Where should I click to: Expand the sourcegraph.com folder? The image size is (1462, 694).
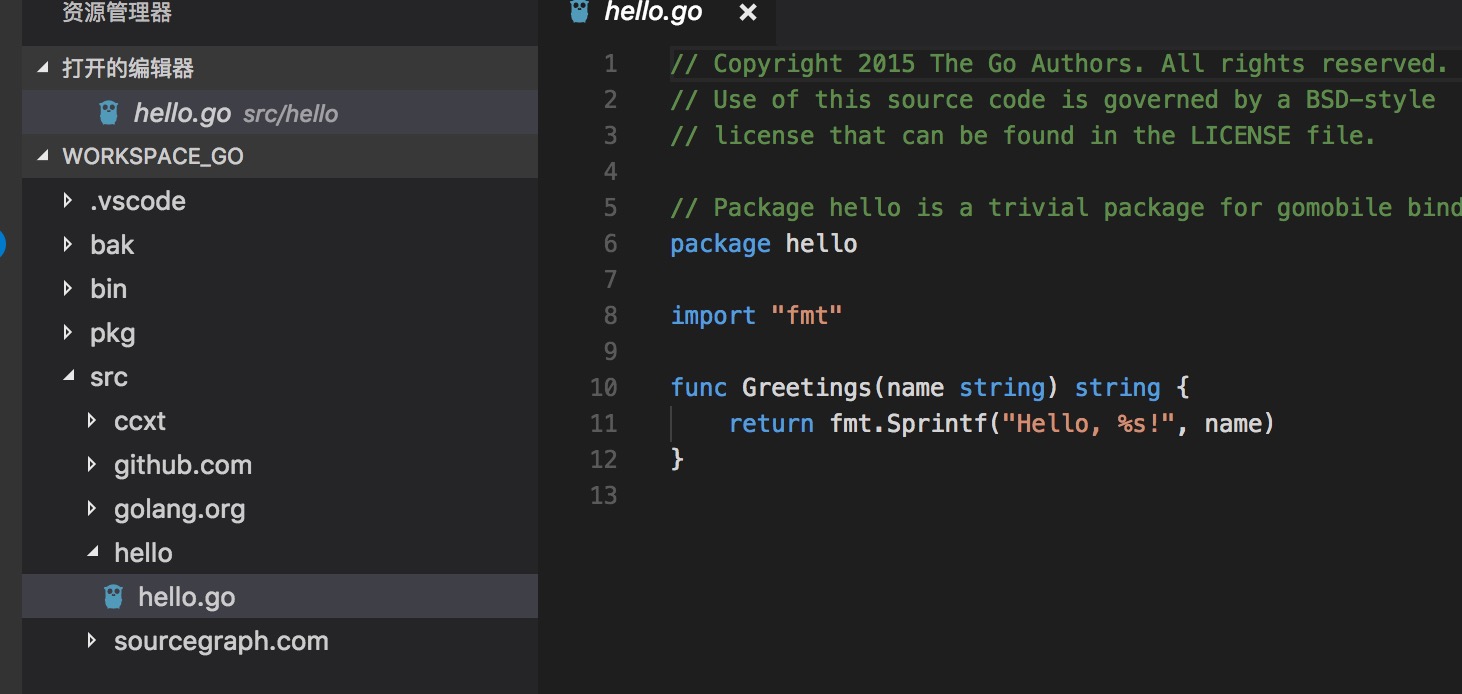(92, 641)
